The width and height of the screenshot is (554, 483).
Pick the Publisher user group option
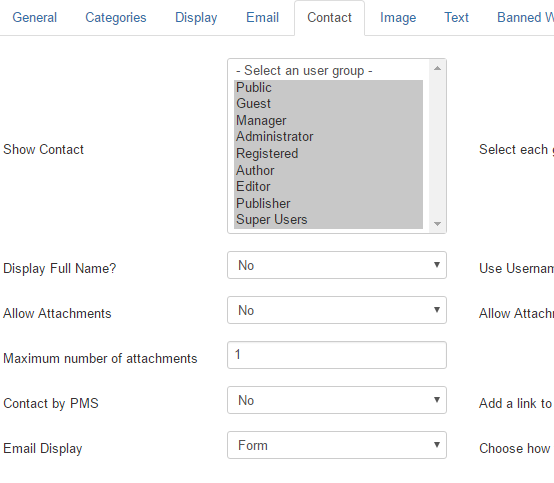click(328, 203)
